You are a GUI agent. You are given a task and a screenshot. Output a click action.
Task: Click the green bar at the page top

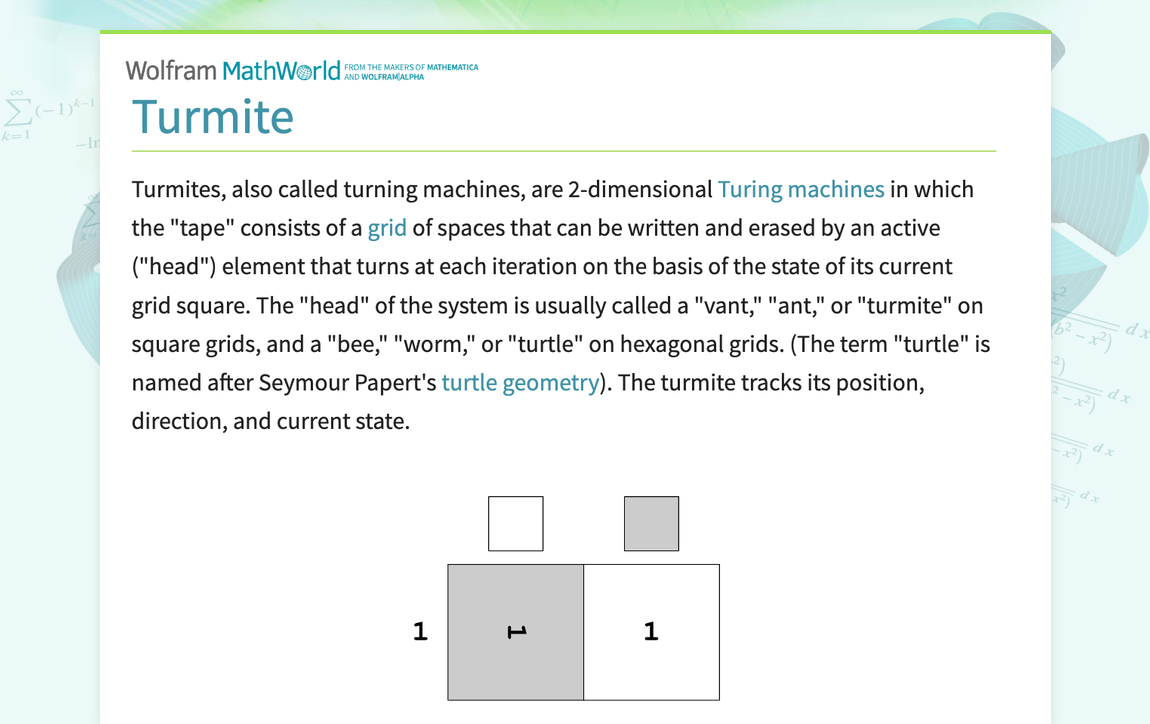[x=575, y=31]
